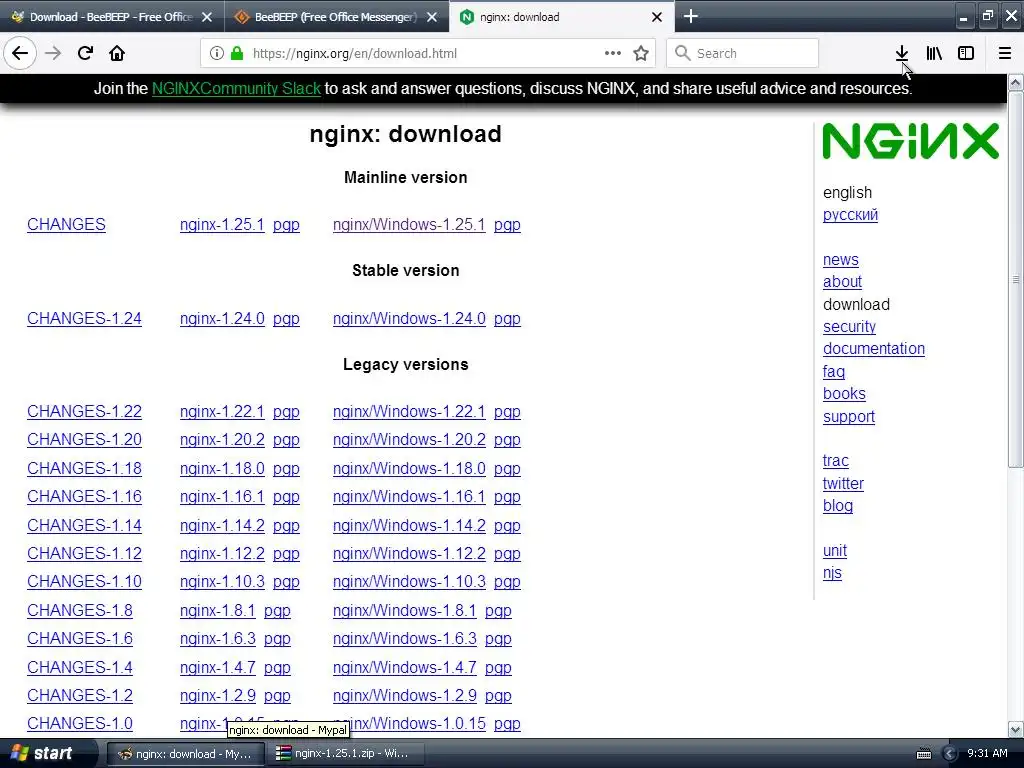Open a new tab with the plus button

tap(691, 16)
